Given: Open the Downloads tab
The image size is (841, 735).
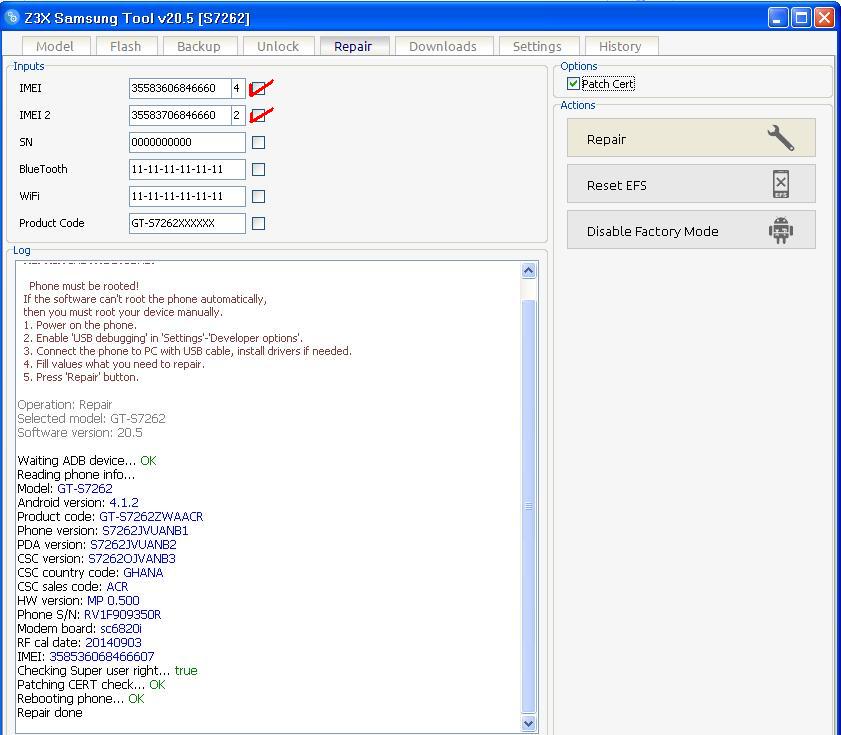Looking at the screenshot, I should pos(443,46).
